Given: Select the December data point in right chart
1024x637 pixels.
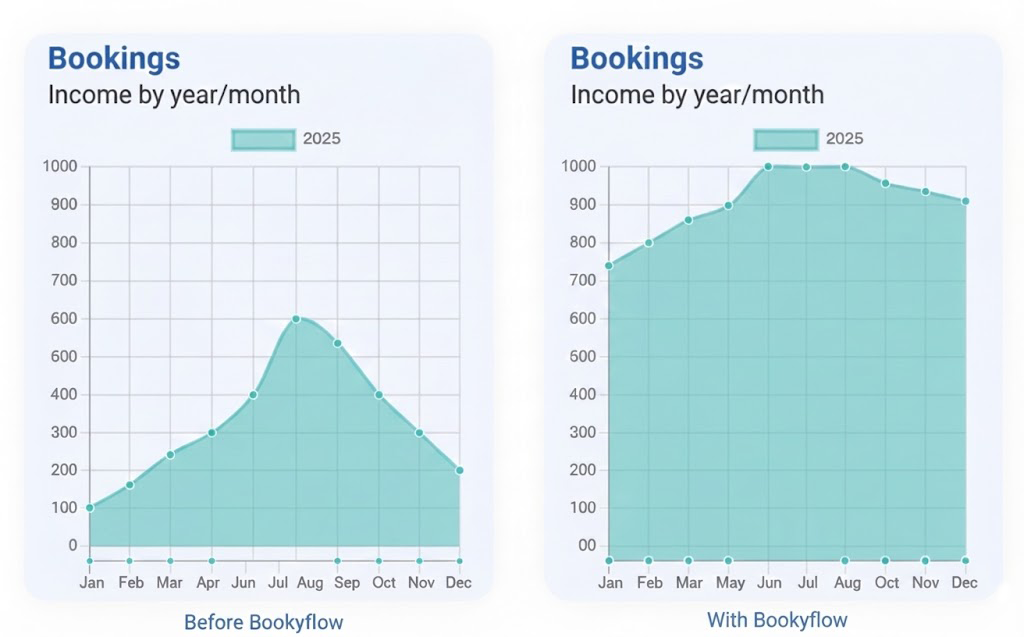Looking at the screenshot, I should pos(965,201).
